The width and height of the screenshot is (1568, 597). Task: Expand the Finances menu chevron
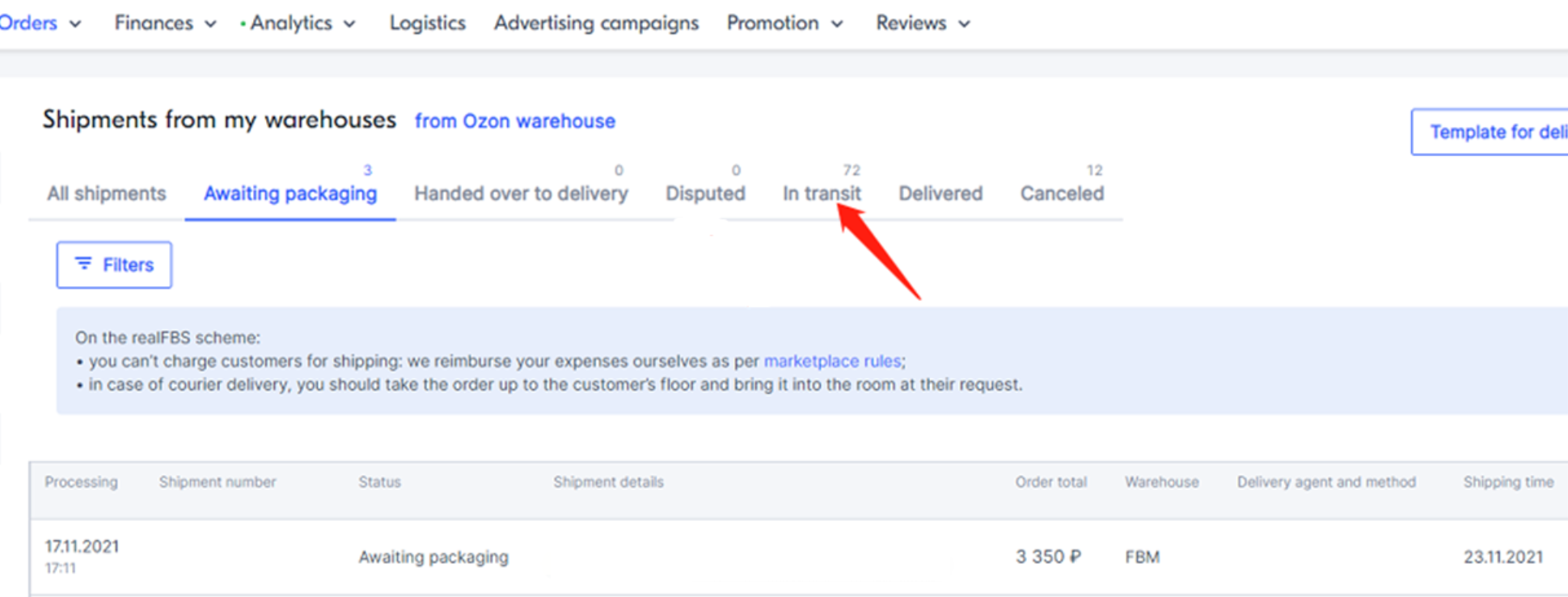pos(210,24)
